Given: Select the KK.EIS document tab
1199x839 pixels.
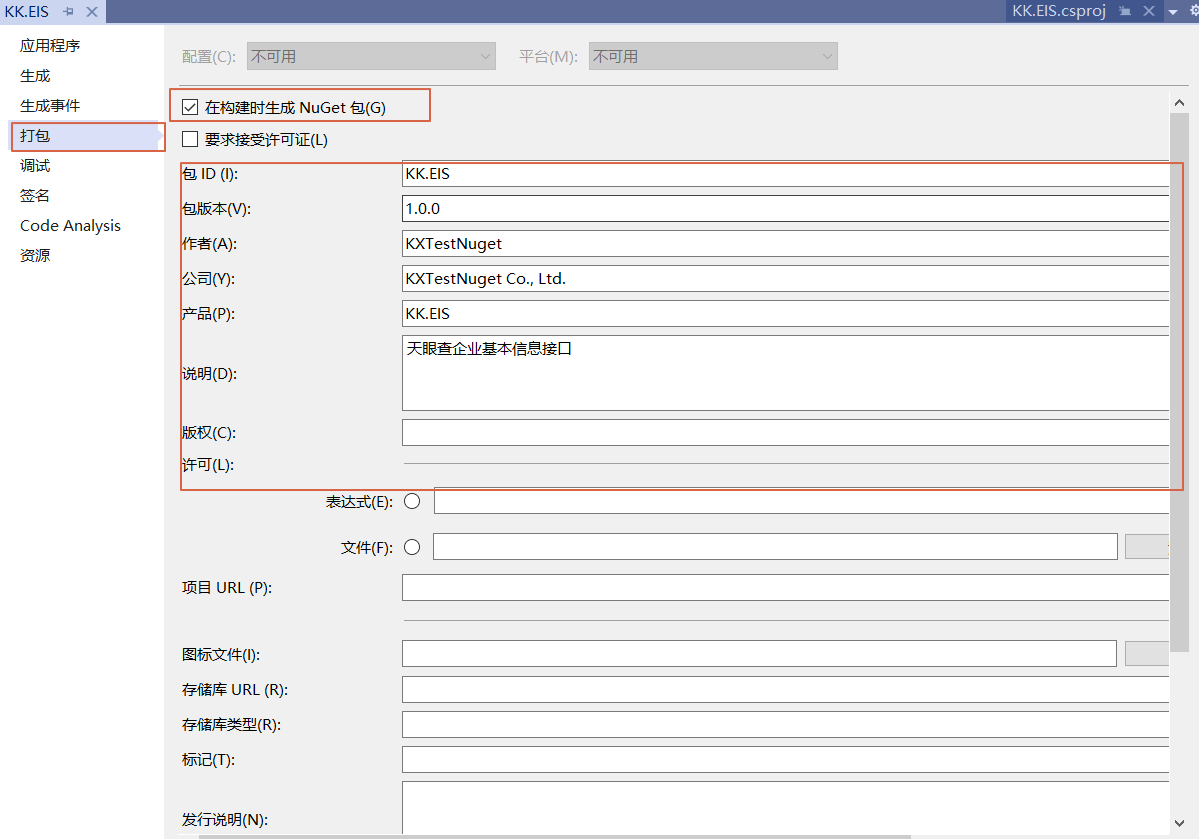Looking at the screenshot, I should coord(27,11).
